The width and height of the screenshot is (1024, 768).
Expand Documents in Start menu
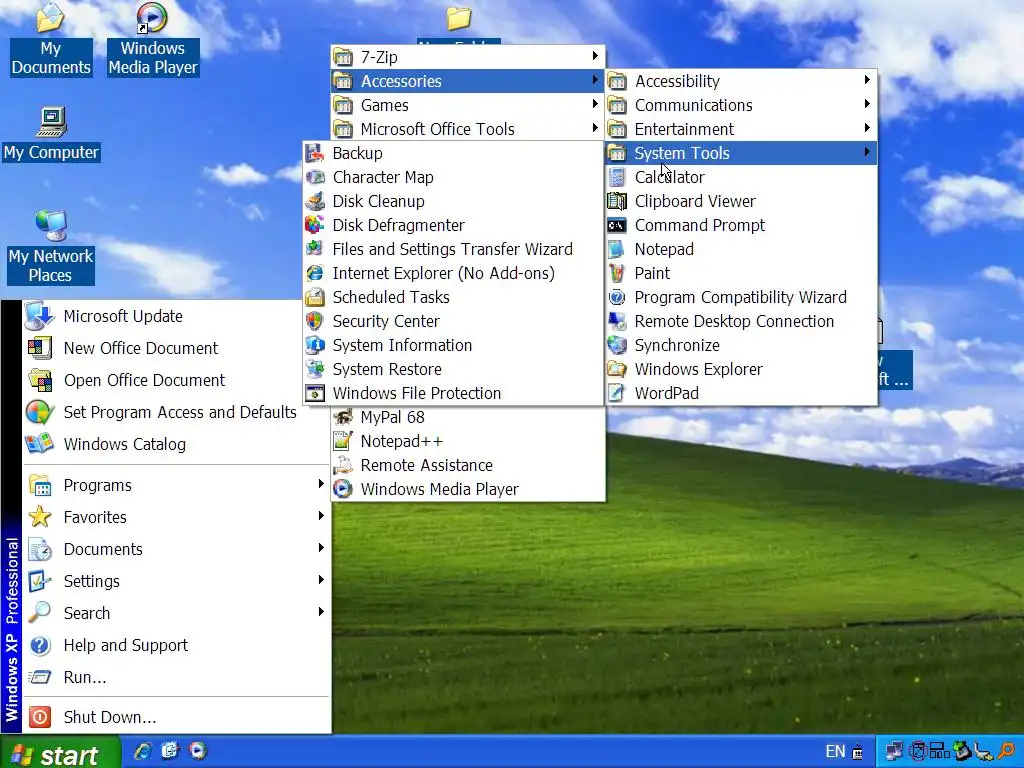point(177,549)
